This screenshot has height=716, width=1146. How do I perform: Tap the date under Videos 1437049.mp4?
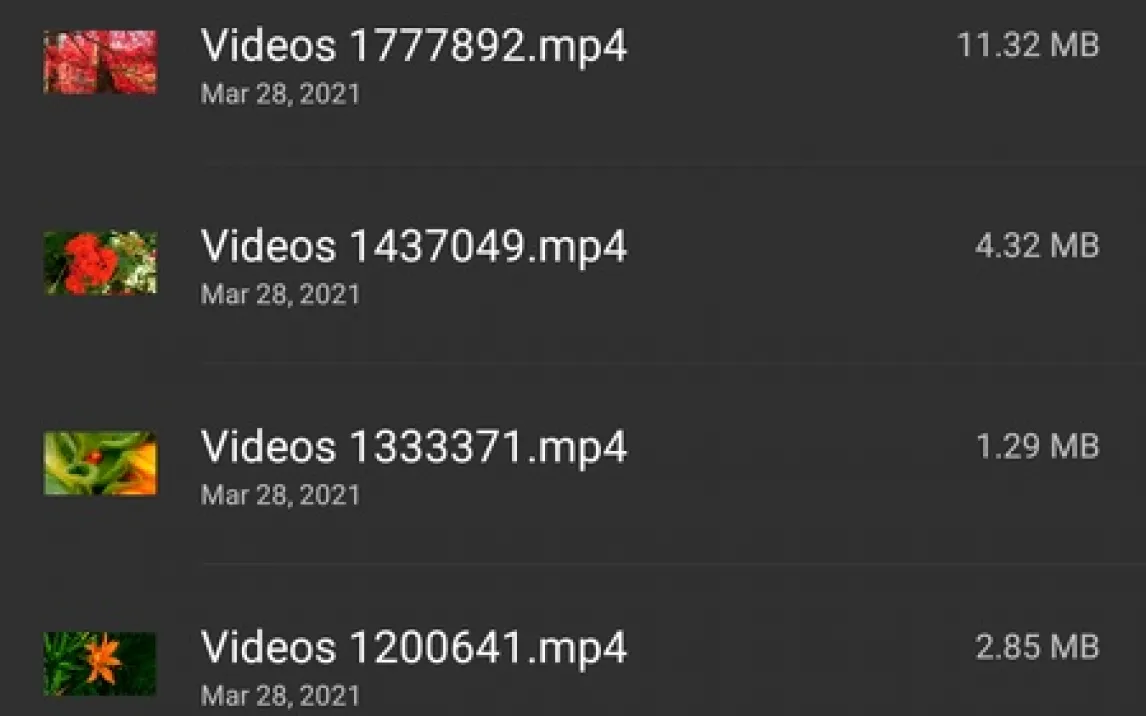pos(281,294)
